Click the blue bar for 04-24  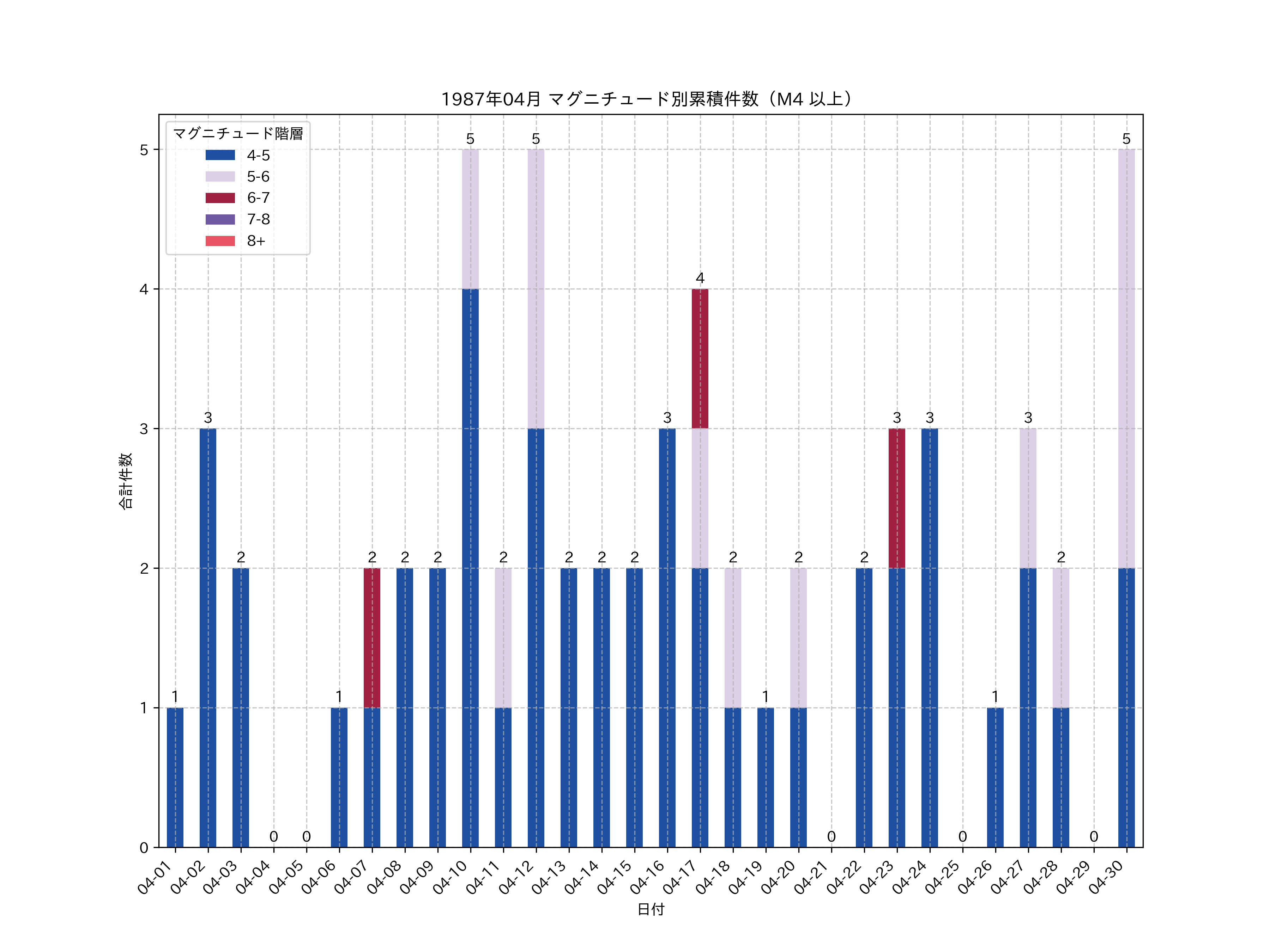click(930, 637)
